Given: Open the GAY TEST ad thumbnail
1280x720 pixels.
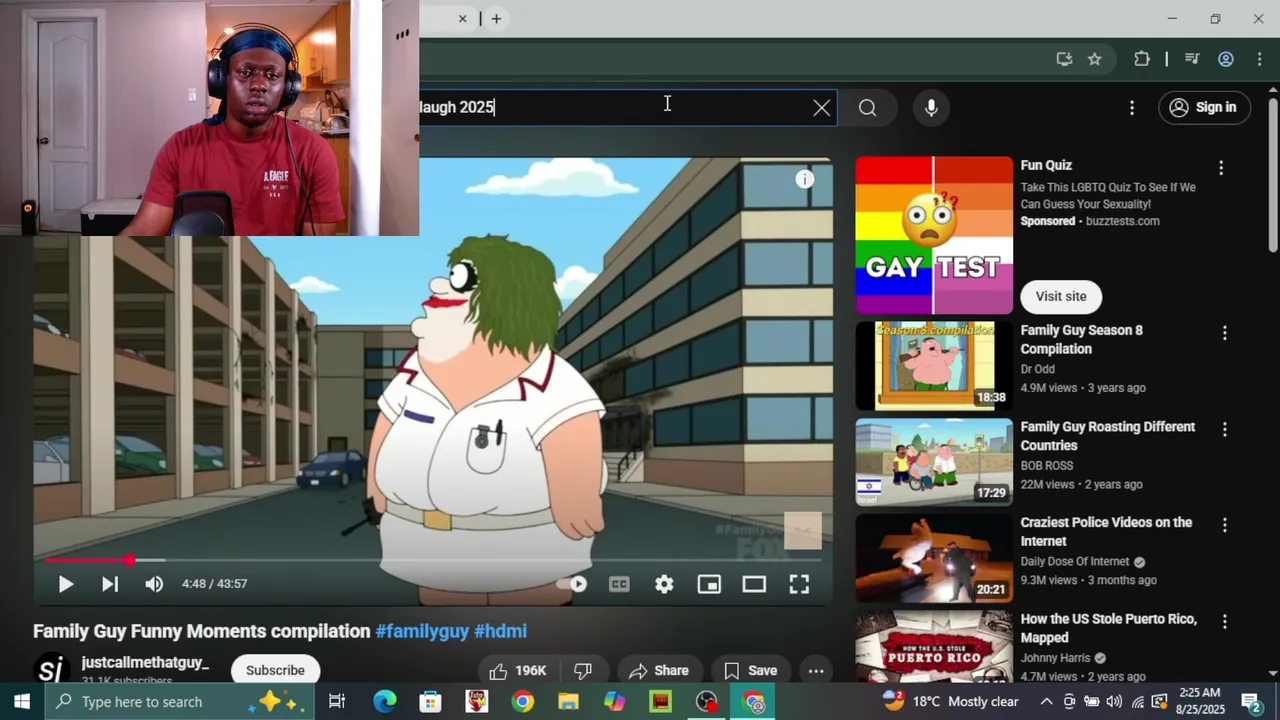Looking at the screenshot, I should (934, 235).
